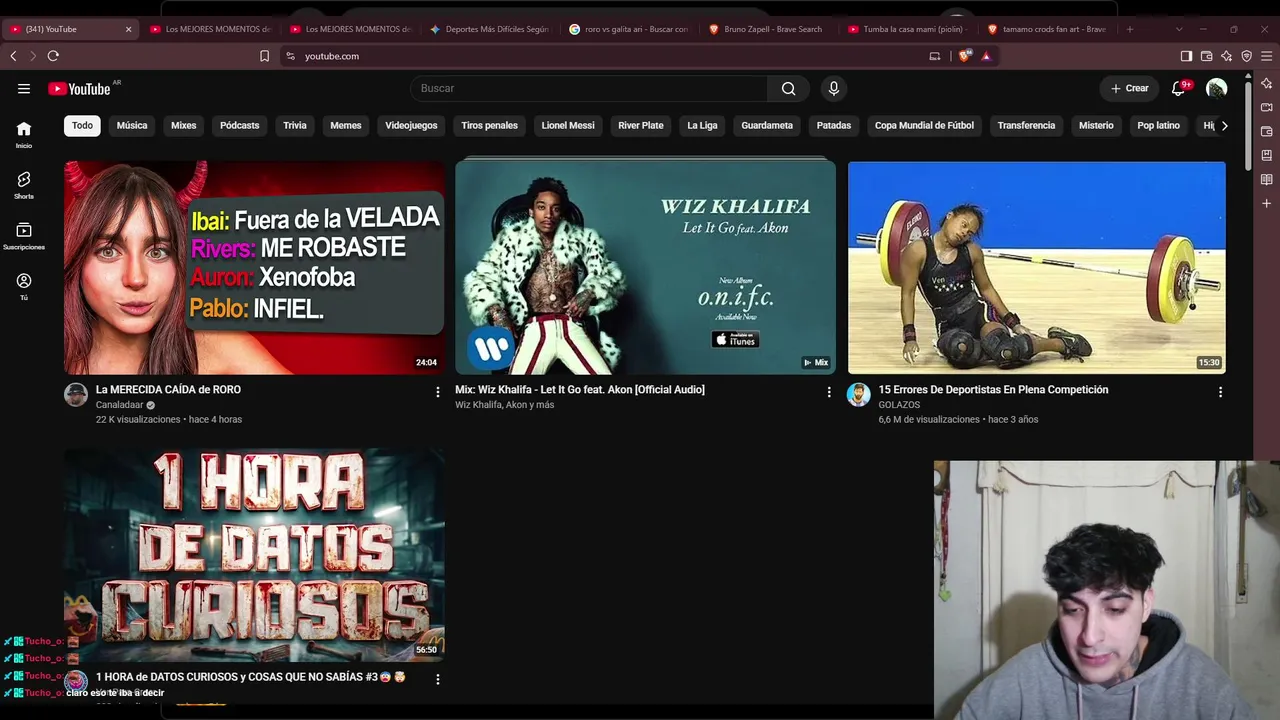
Task: Click the browser forward arrow
Action: coord(32,56)
